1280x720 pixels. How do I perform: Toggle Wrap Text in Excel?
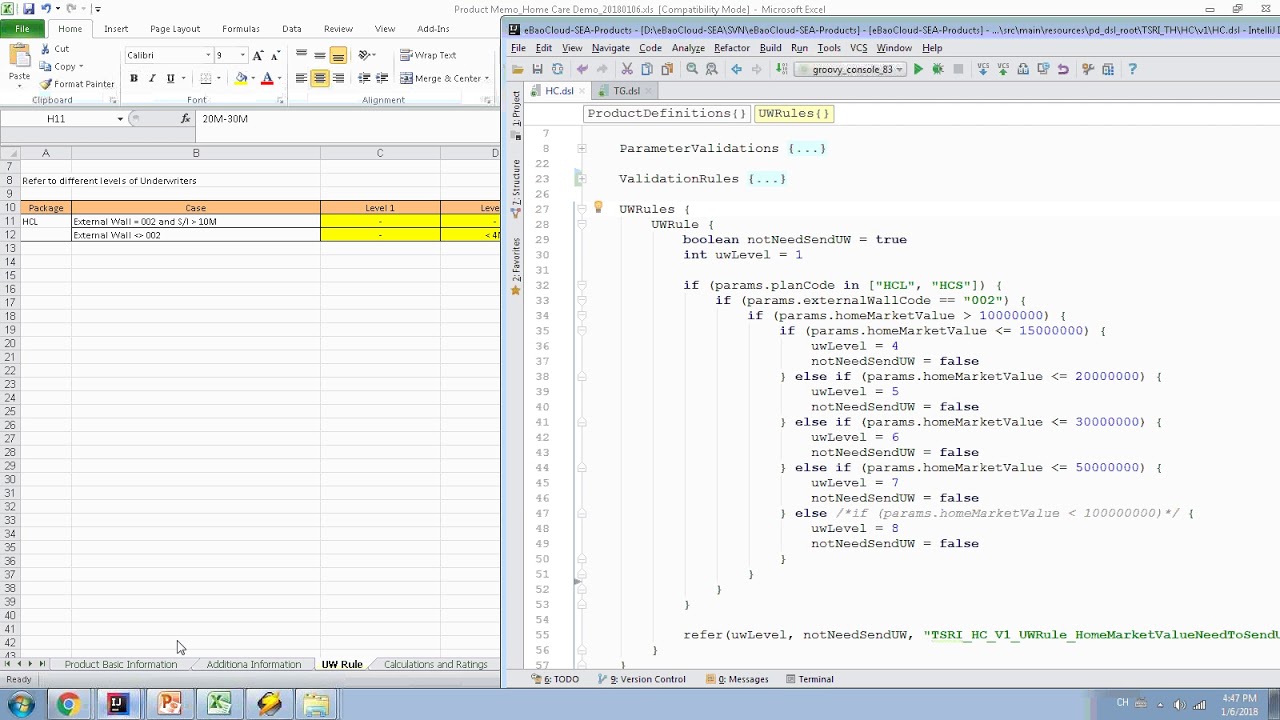[x=428, y=55]
